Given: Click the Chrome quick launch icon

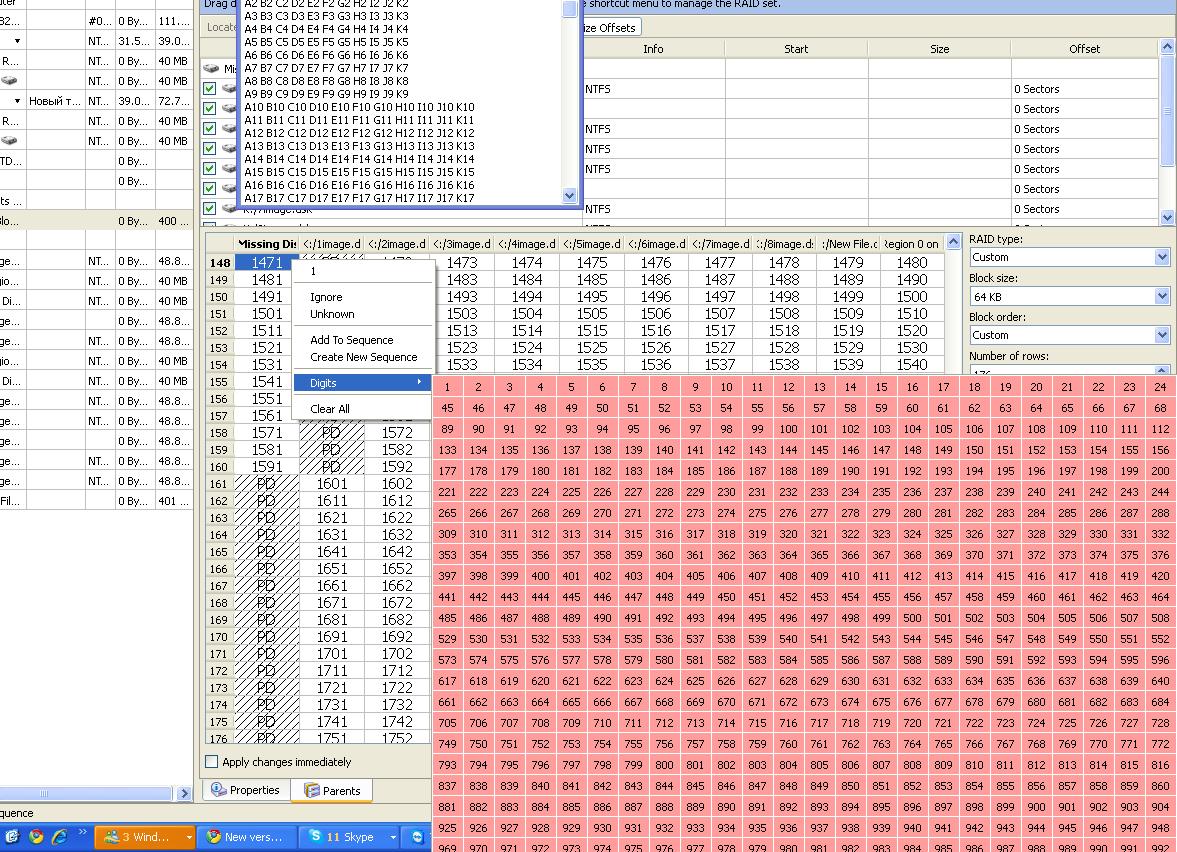Looking at the screenshot, I should tap(36, 836).
